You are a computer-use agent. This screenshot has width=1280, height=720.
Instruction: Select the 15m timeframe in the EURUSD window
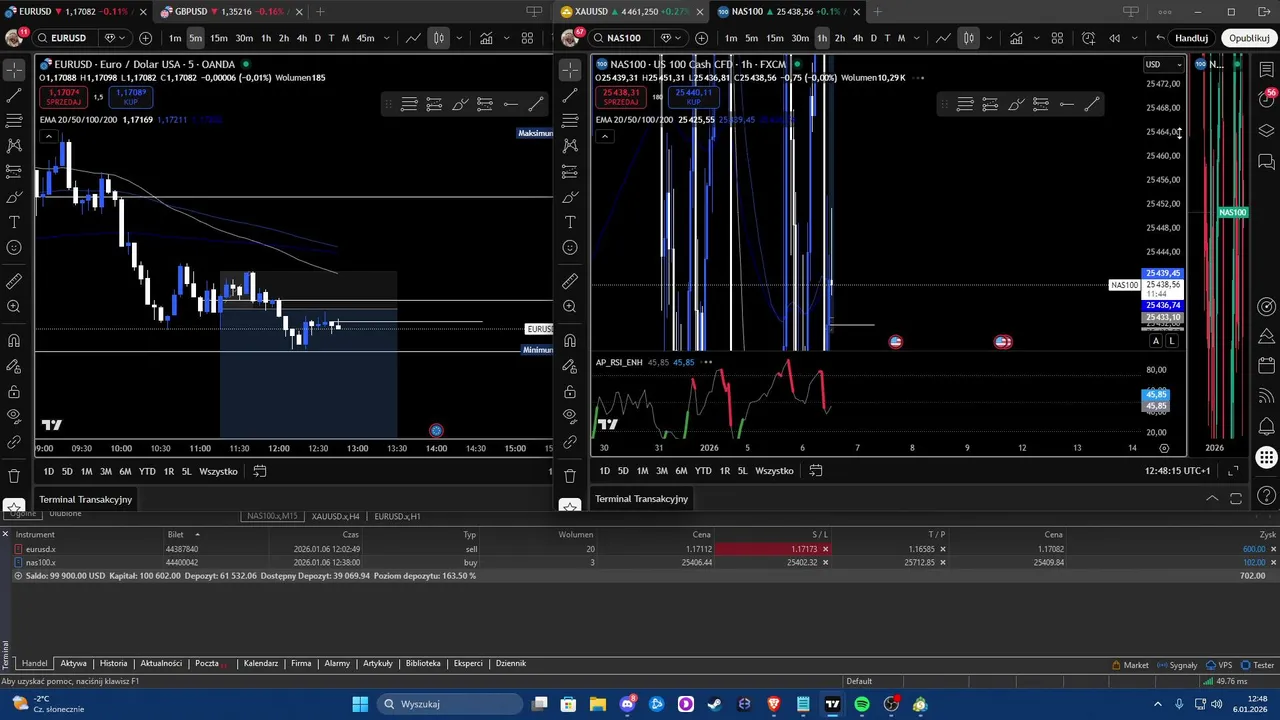[218, 38]
